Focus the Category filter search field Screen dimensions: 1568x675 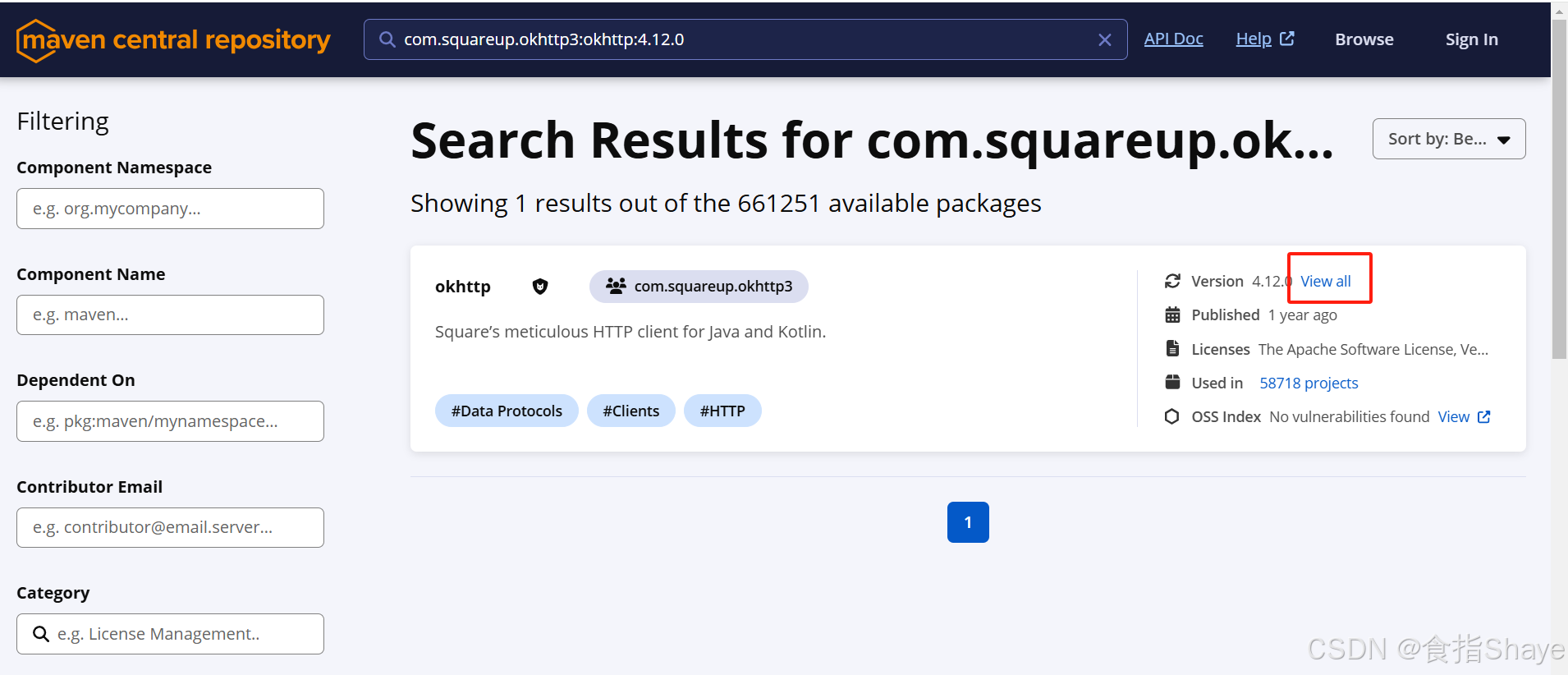[170, 634]
